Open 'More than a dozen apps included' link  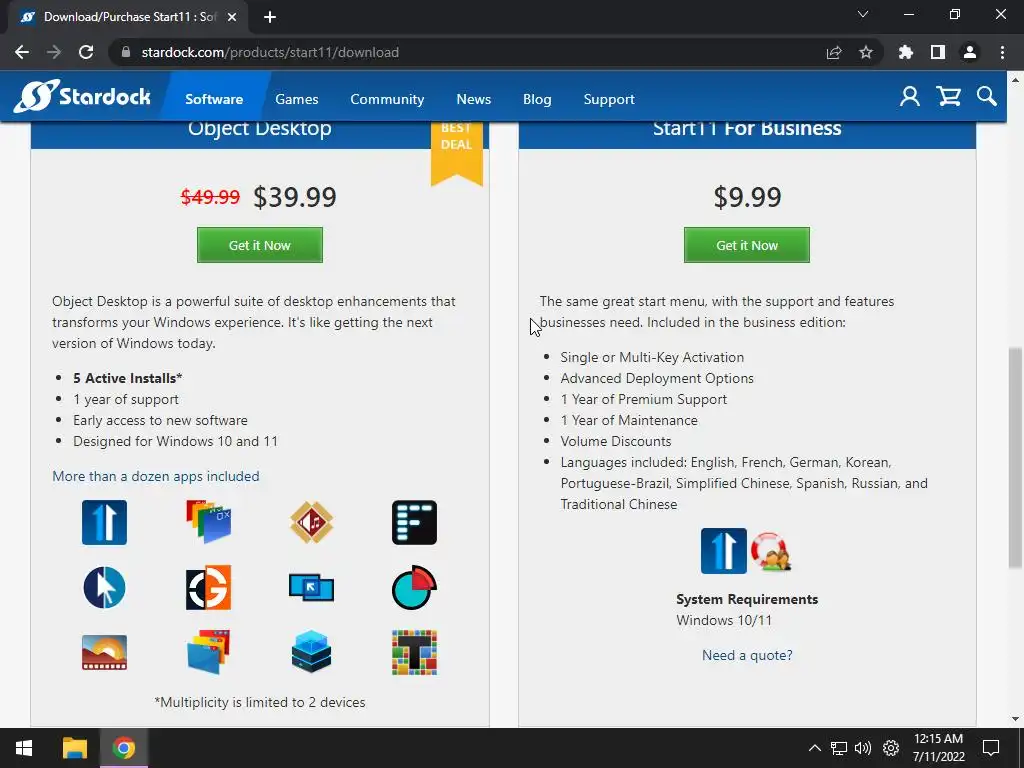155,476
